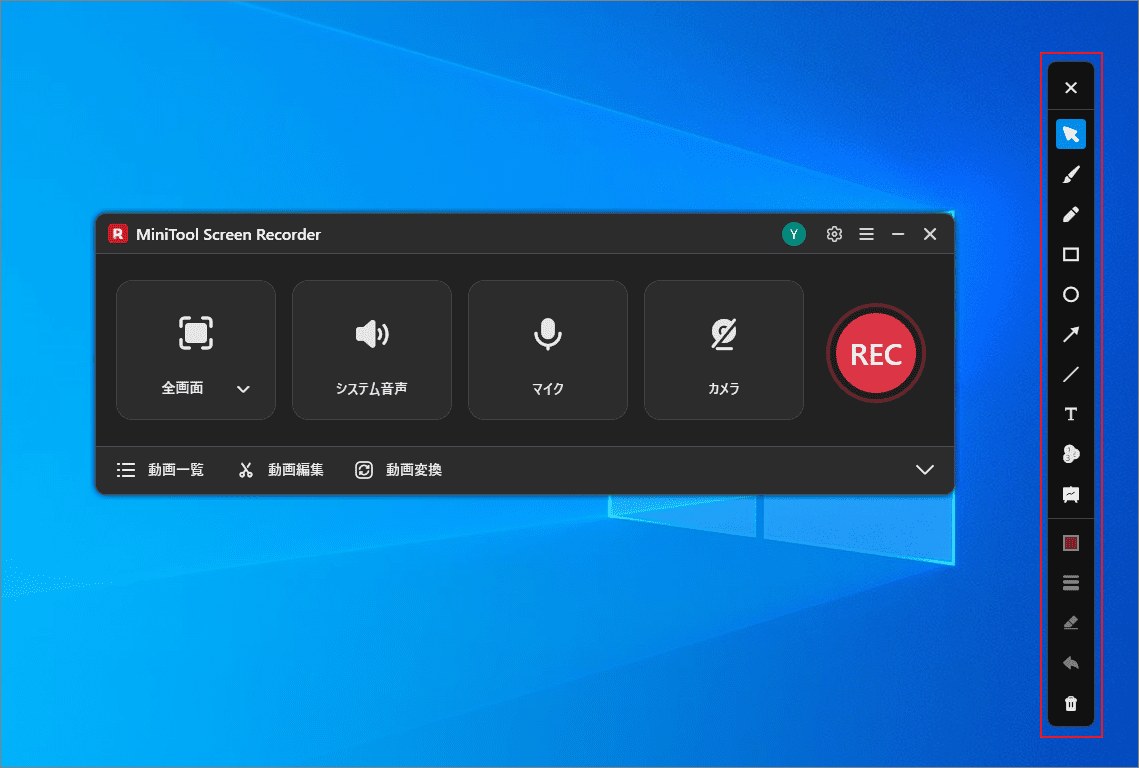Image resolution: width=1139 pixels, height=768 pixels.
Task: Select the text T tool
Action: [1071, 414]
